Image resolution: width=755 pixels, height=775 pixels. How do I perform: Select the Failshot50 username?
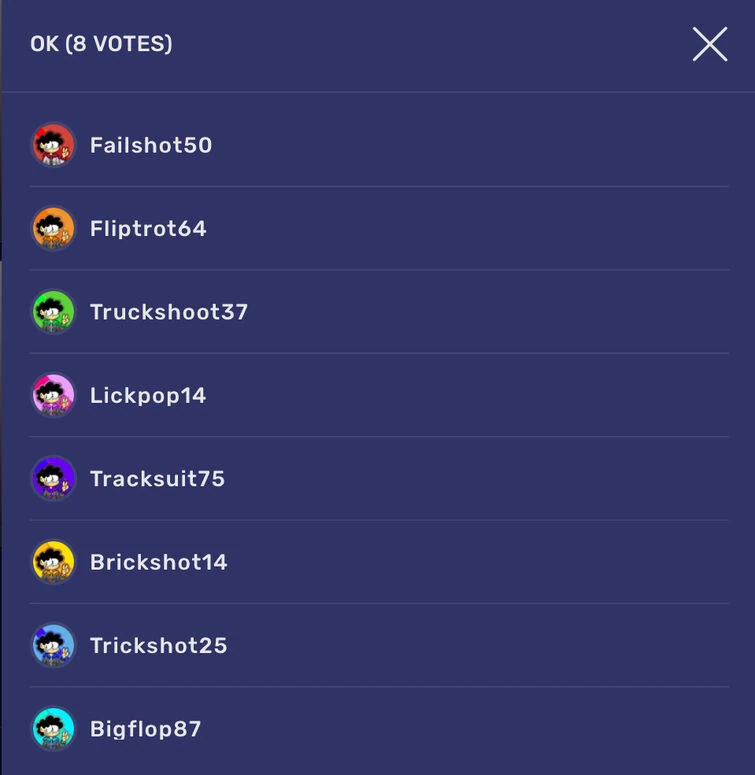(151, 145)
